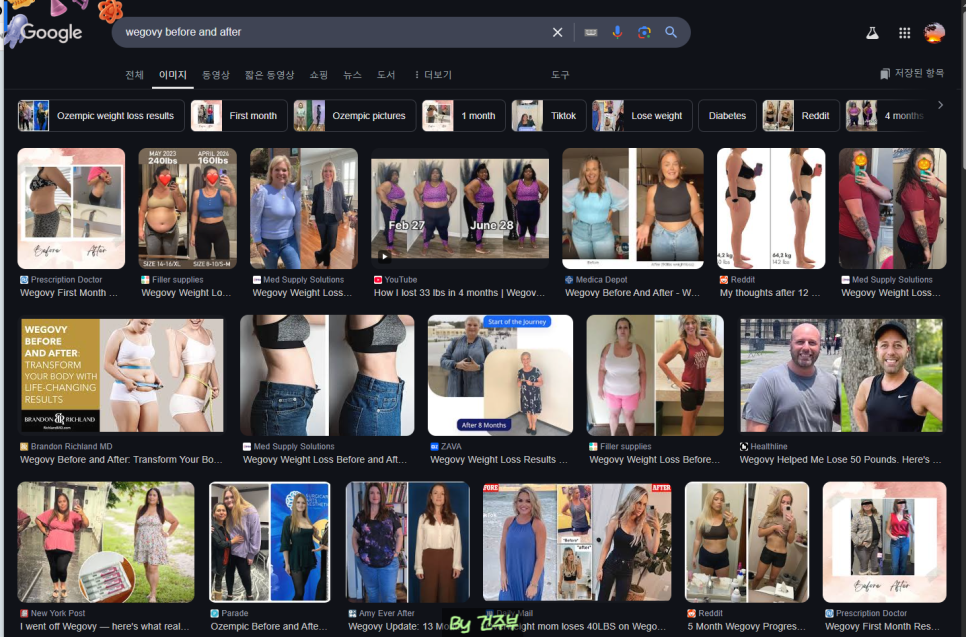Open the 도구 tools options

pos(560,75)
